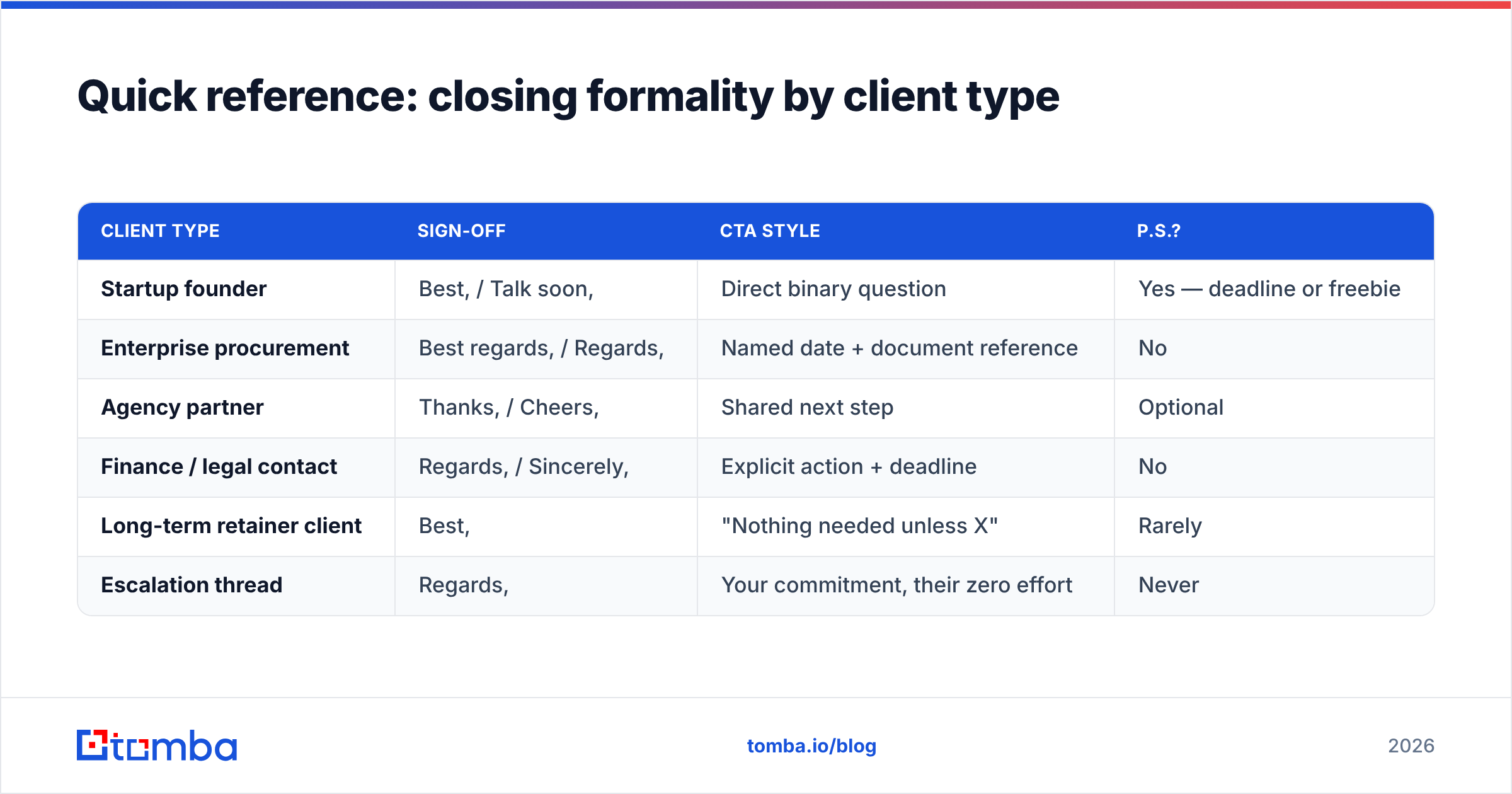Click the 2026 year label
Image resolution: width=1512 pixels, height=794 pixels.
(x=1411, y=746)
